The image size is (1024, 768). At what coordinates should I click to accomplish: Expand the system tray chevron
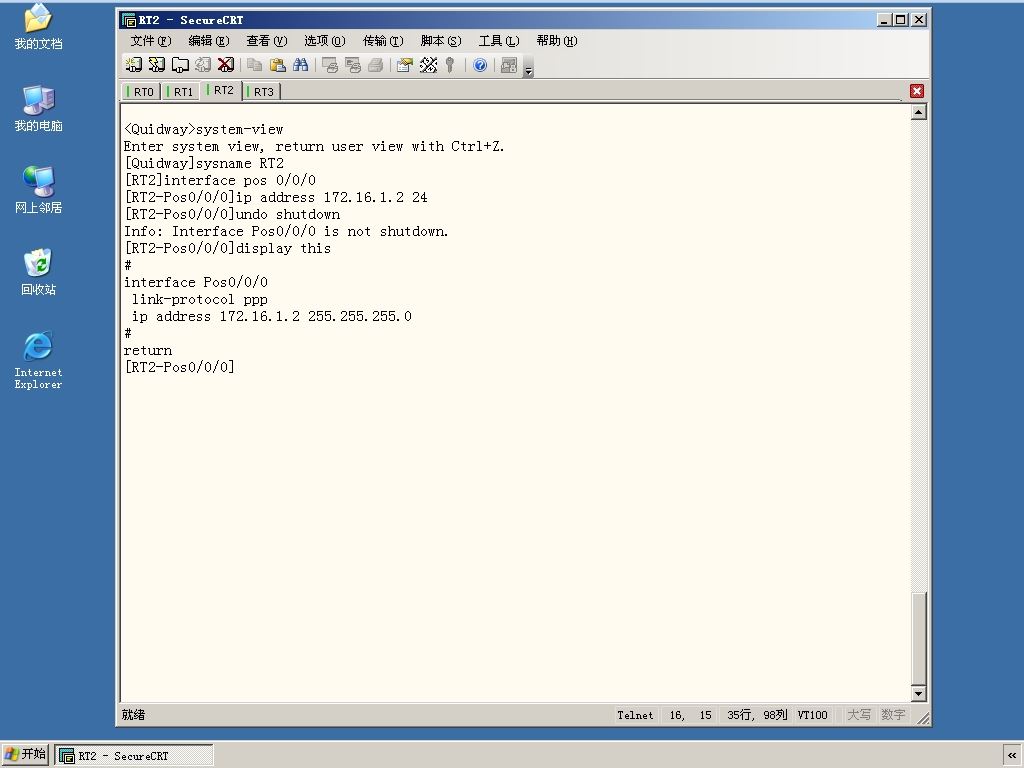pos(1012,755)
